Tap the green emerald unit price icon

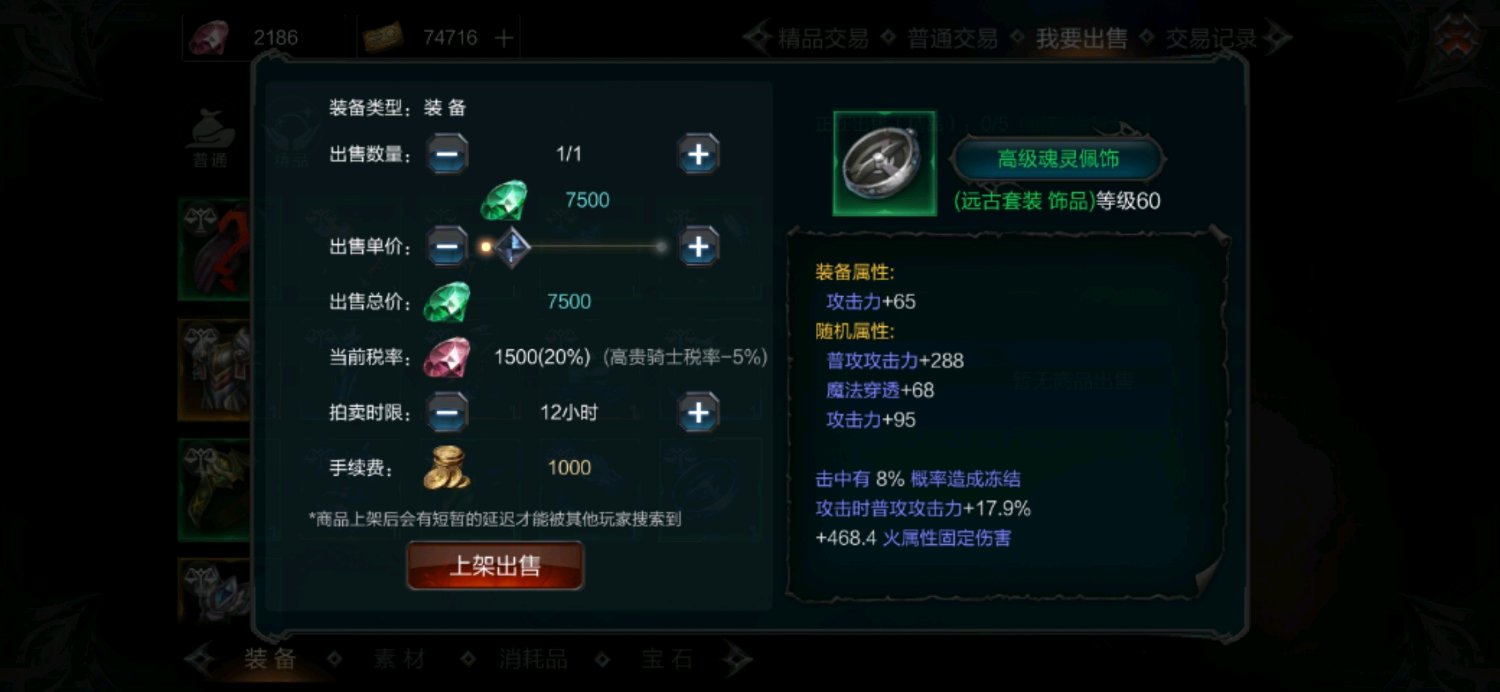point(503,200)
